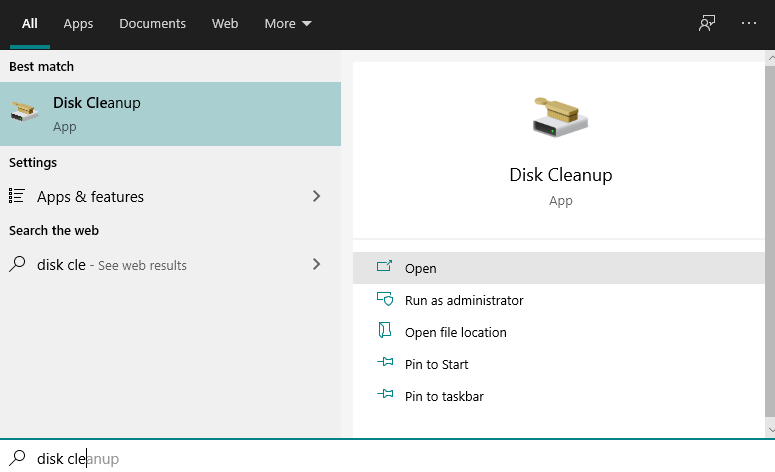Screen dimensions: 775x472
Task: Click inside the search box text field
Action: (x=386, y=458)
